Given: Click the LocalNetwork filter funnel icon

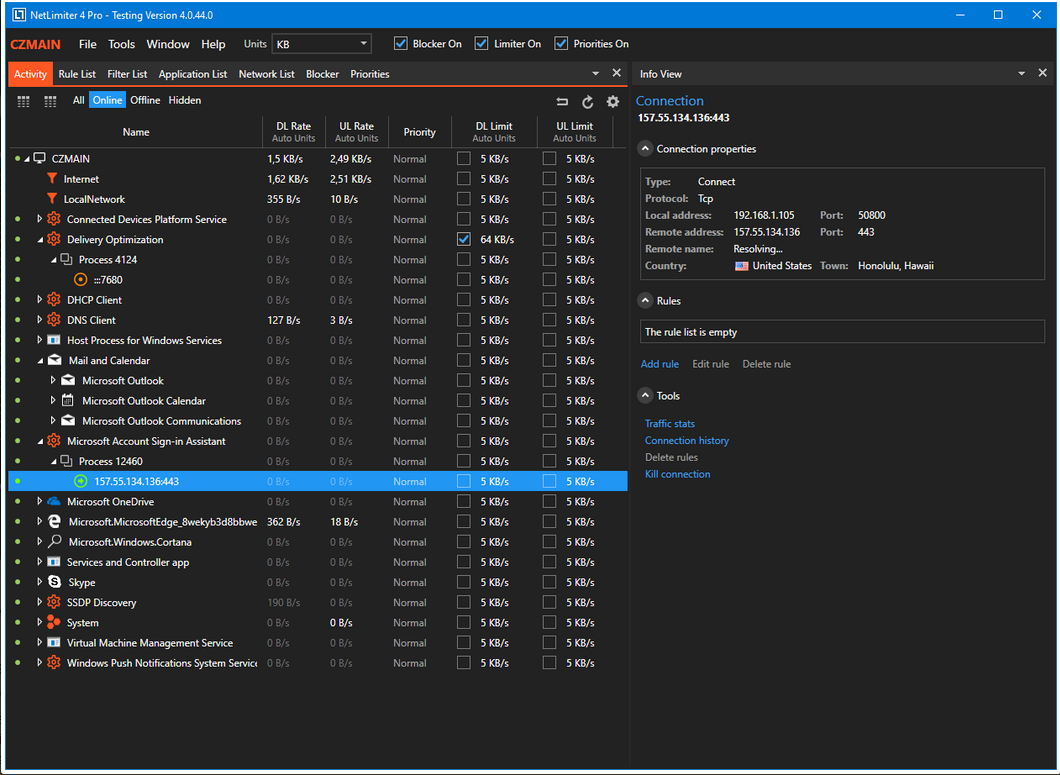Looking at the screenshot, I should tap(52, 199).
